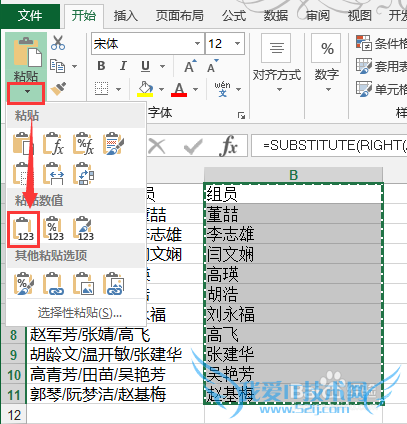Image resolution: width=407 pixels, height=424 pixels.
Task: Open the Paste dropdown arrow
Action: pyautogui.click(x=27, y=92)
